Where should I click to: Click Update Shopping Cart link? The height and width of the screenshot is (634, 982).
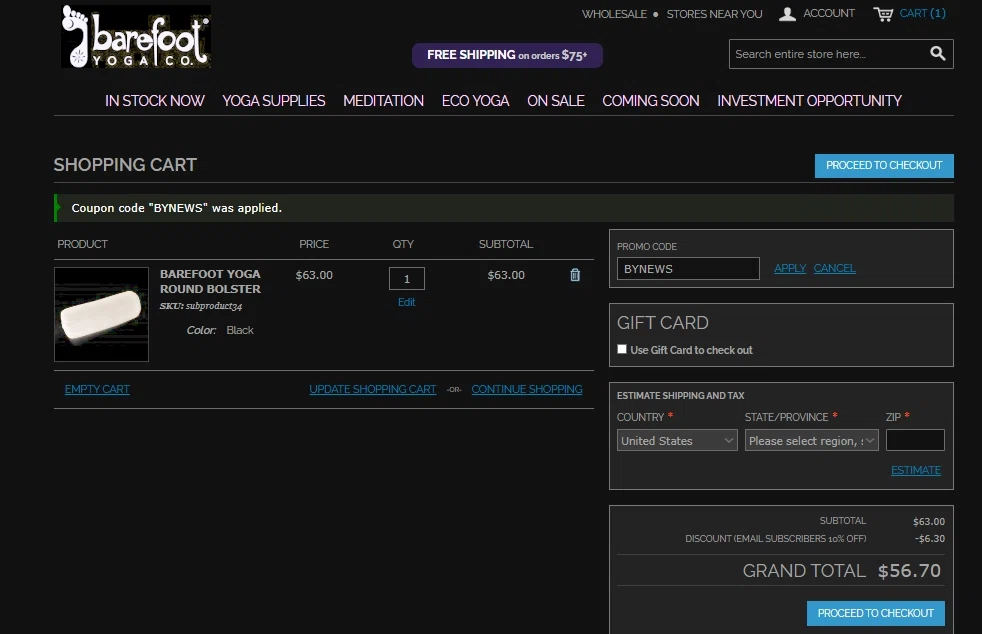[373, 389]
